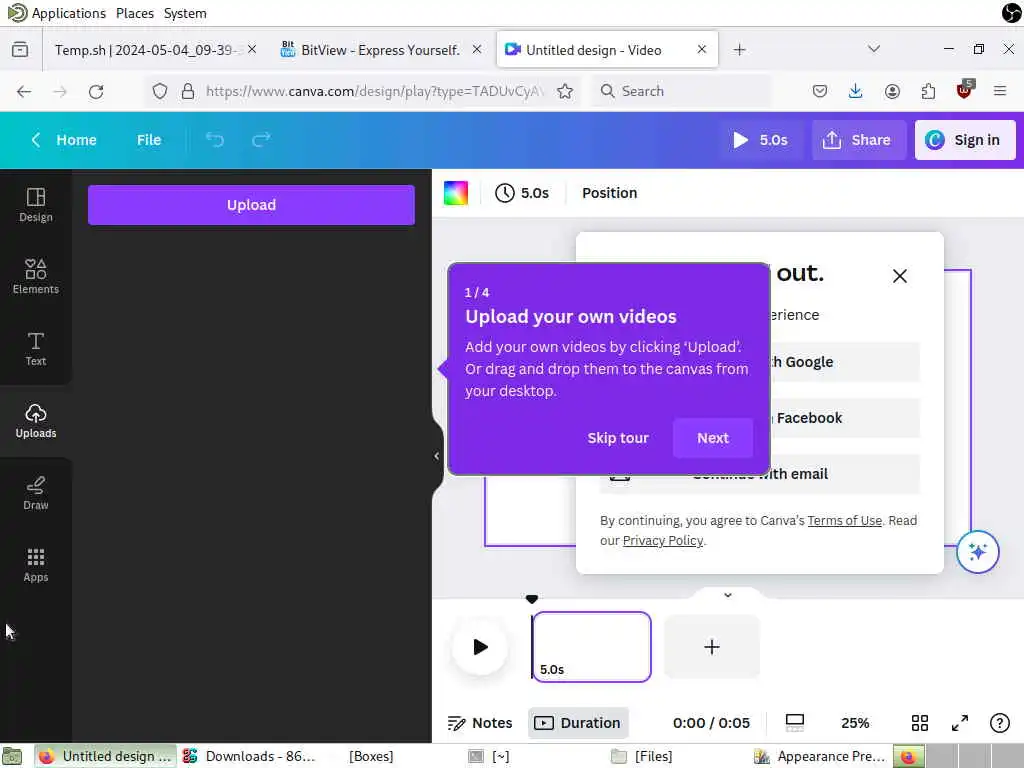Viewport: 1024px width, 768px height.
Task: Switch to Downloads window in taskbar
Action: coord(251,756)
